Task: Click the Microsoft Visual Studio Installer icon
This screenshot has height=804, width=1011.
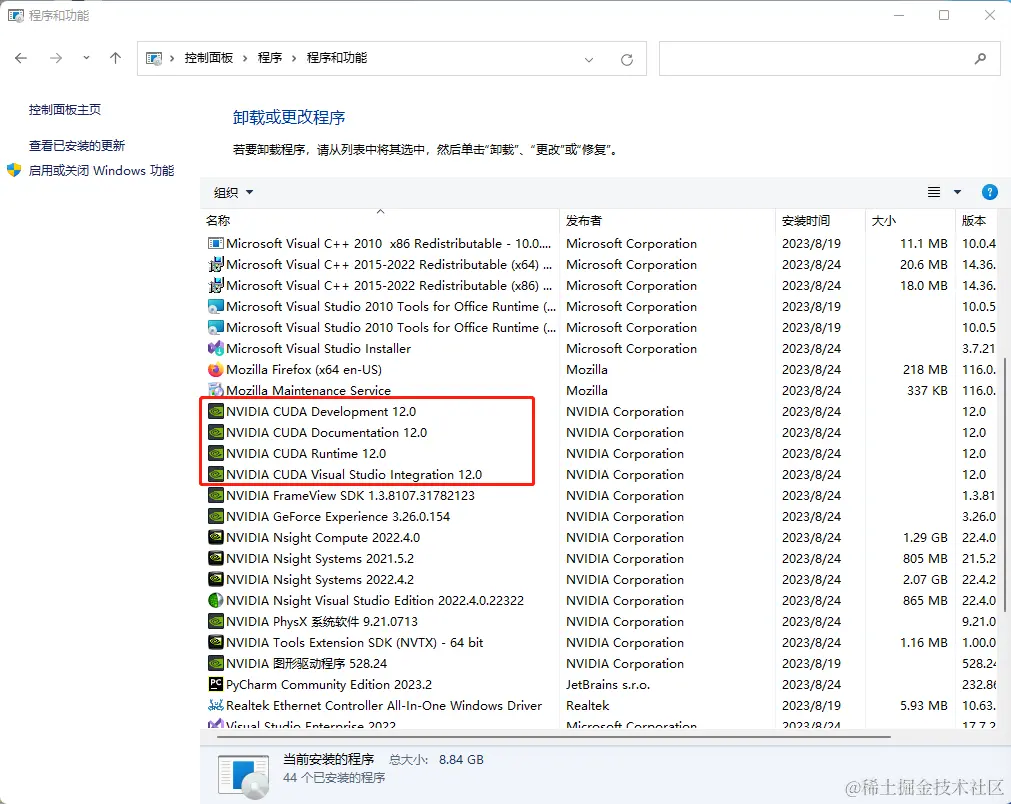Action: 214,348
